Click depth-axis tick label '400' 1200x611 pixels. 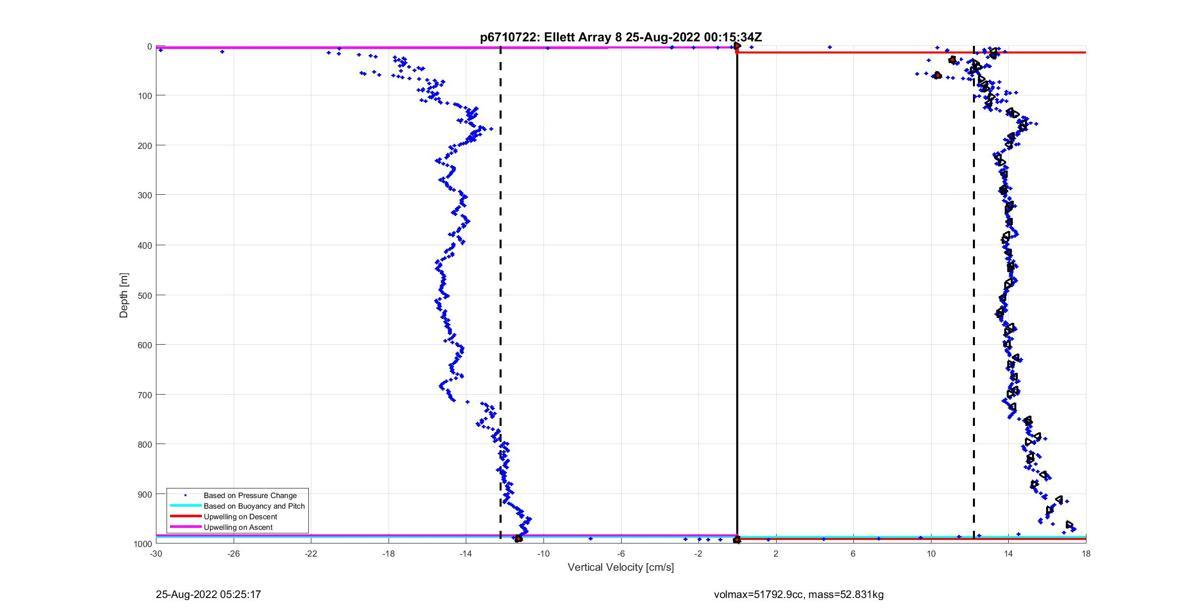145,245
